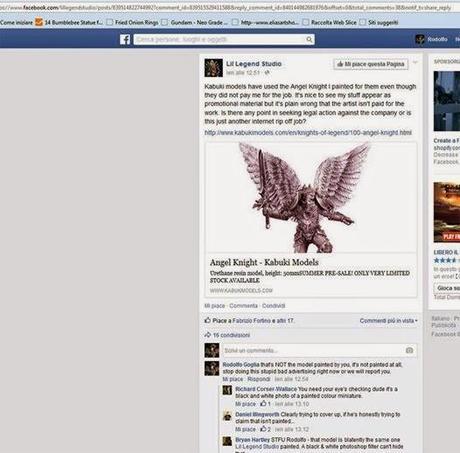
Task: Open Rodolfo profile avatar in header
Action: pyautogui.click(x=420, y=39)
